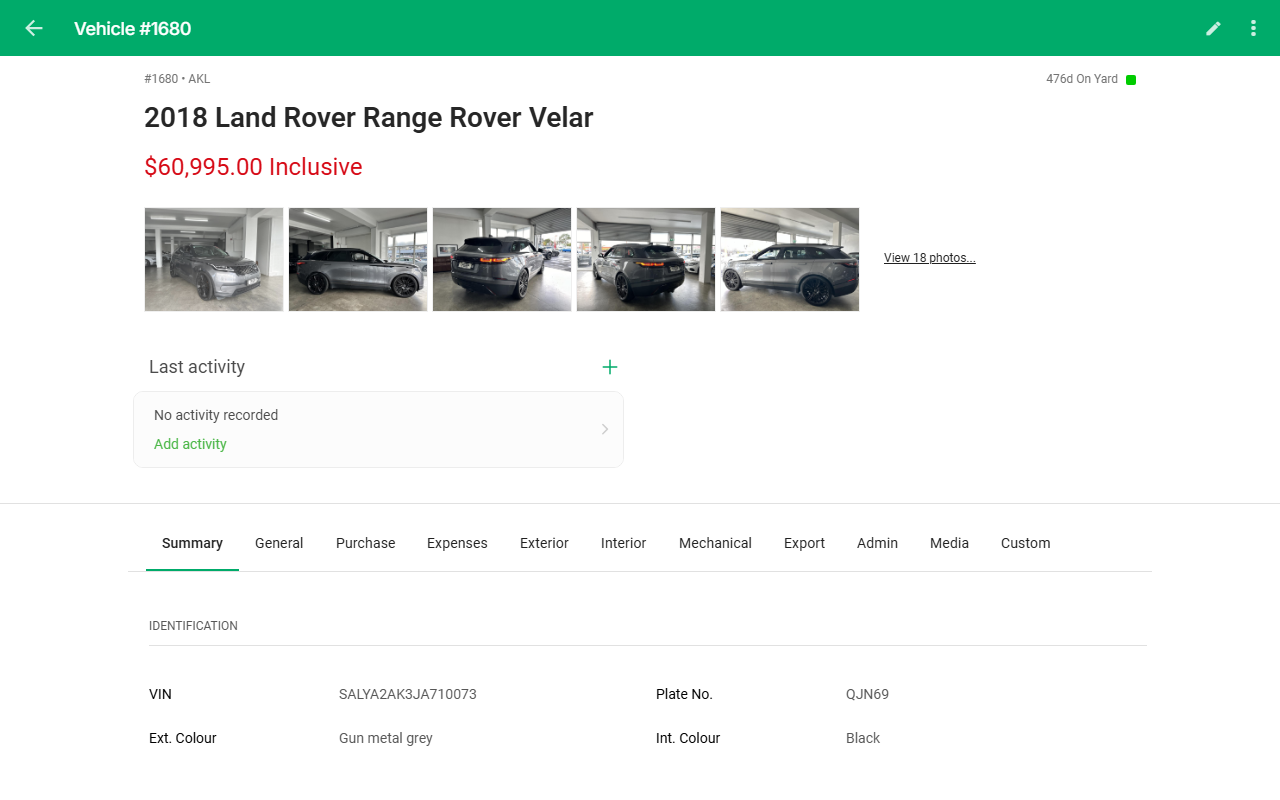Image resolution: width=1280 pixels, height=800 pixels.
Task: Click the No activity recorded message
Action: coord(216,415)
